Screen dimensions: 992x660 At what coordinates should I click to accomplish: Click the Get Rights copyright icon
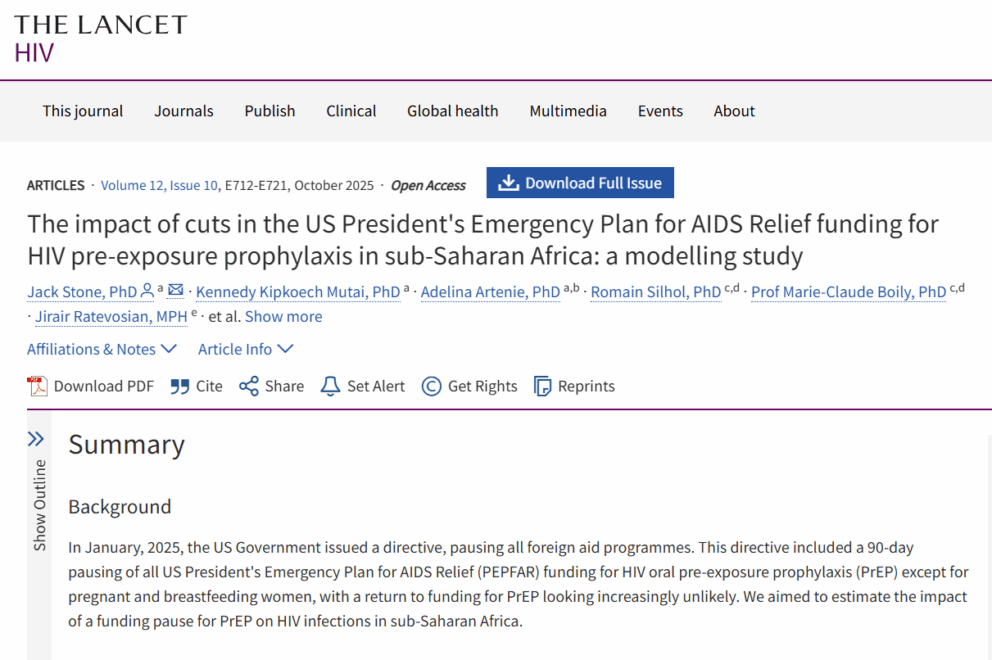point(431,386)
